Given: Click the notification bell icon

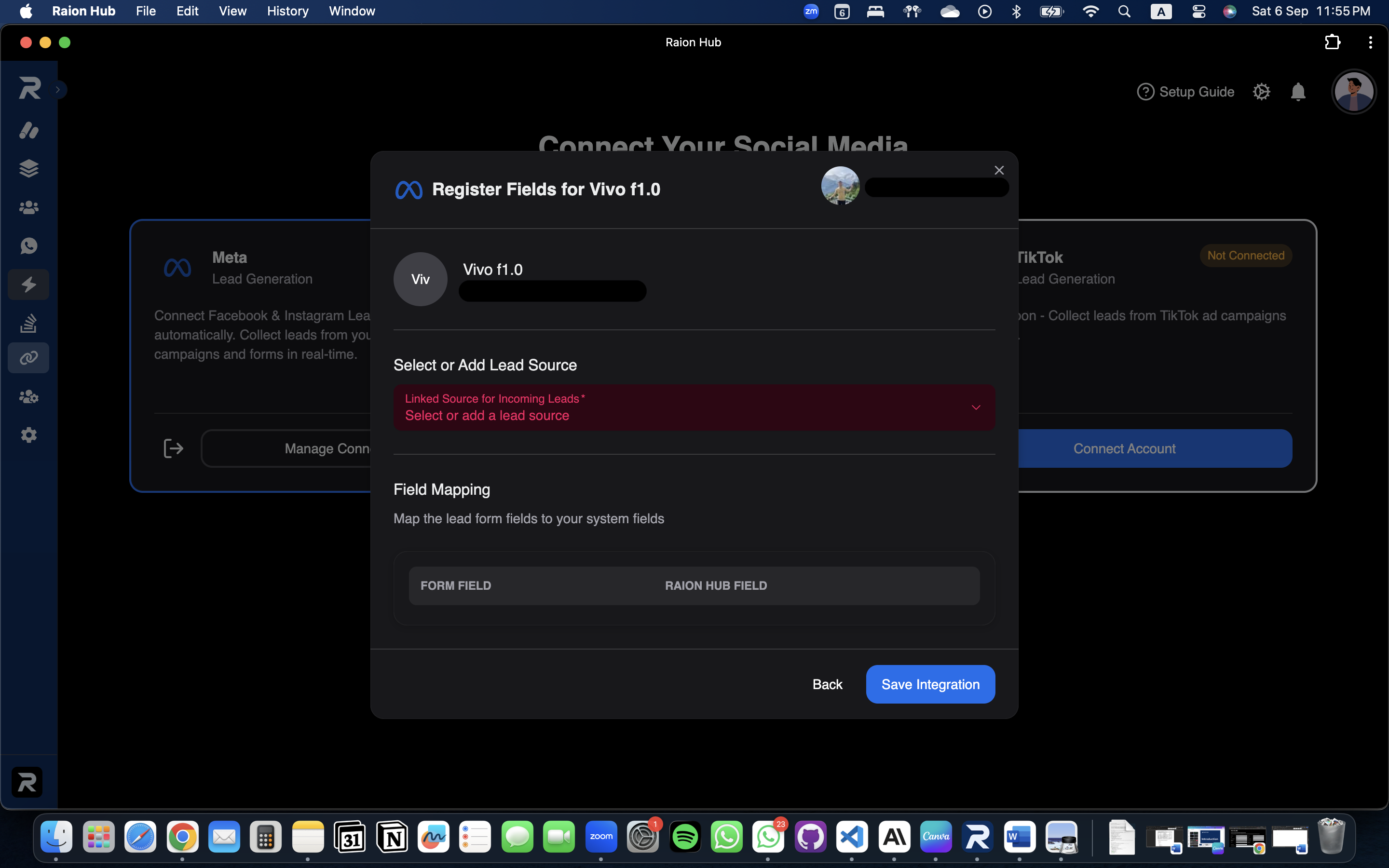Looking at the screenshot, I should click(x=1298, y=92).
